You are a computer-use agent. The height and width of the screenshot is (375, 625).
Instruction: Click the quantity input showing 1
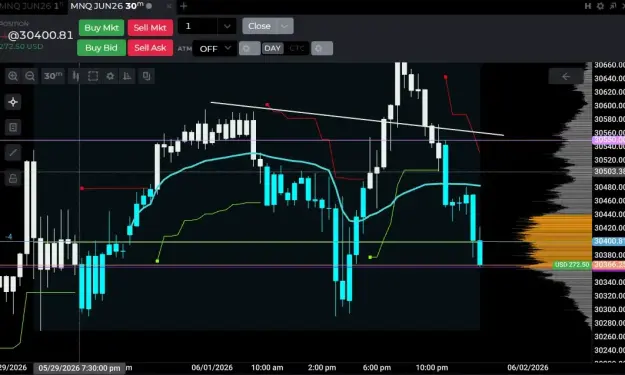click(198, 26)
